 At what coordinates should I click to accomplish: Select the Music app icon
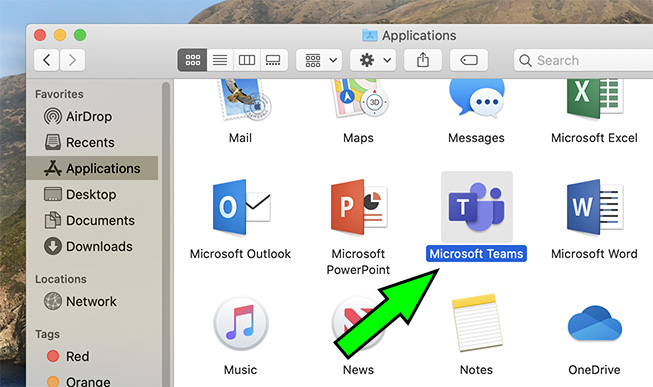pos(241,323)
